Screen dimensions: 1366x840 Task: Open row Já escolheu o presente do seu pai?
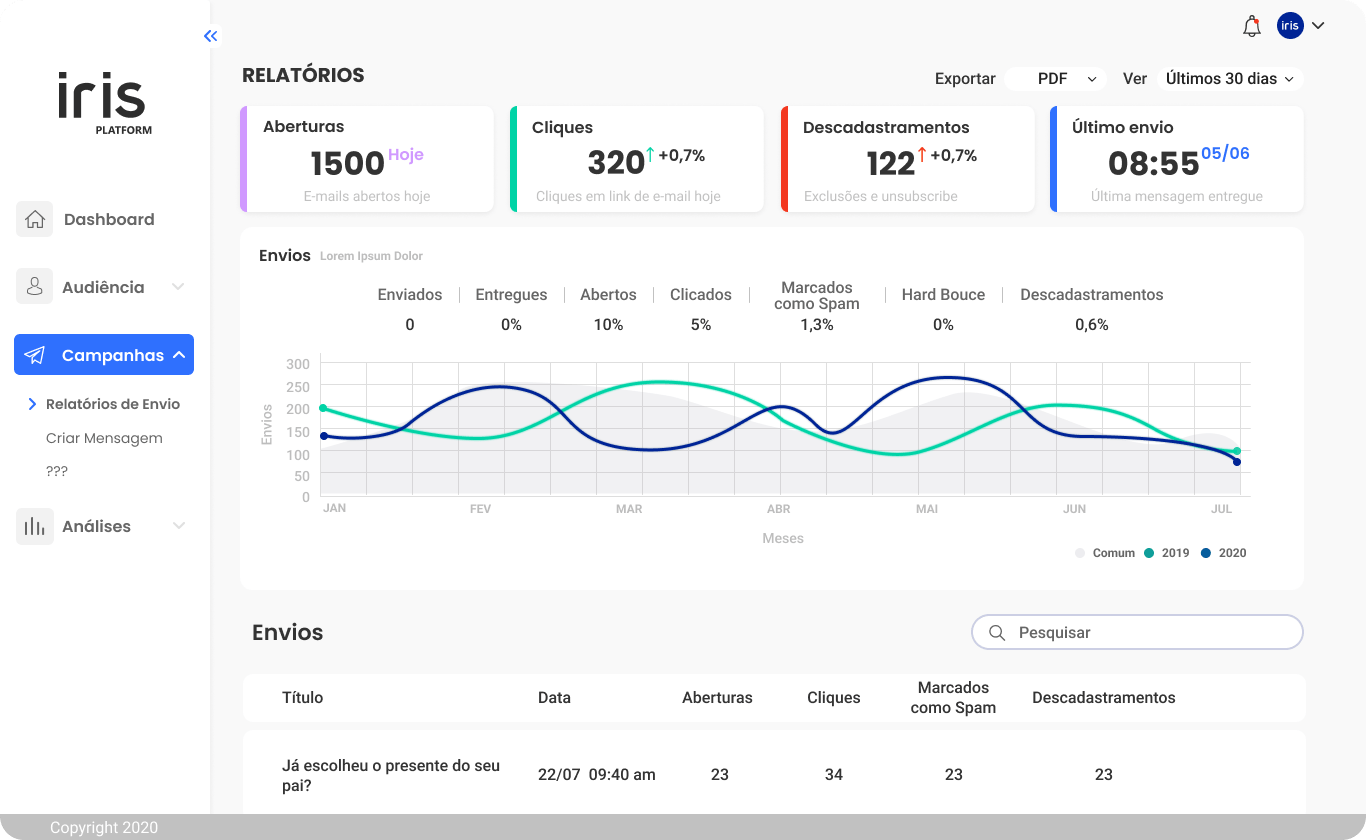391,776
